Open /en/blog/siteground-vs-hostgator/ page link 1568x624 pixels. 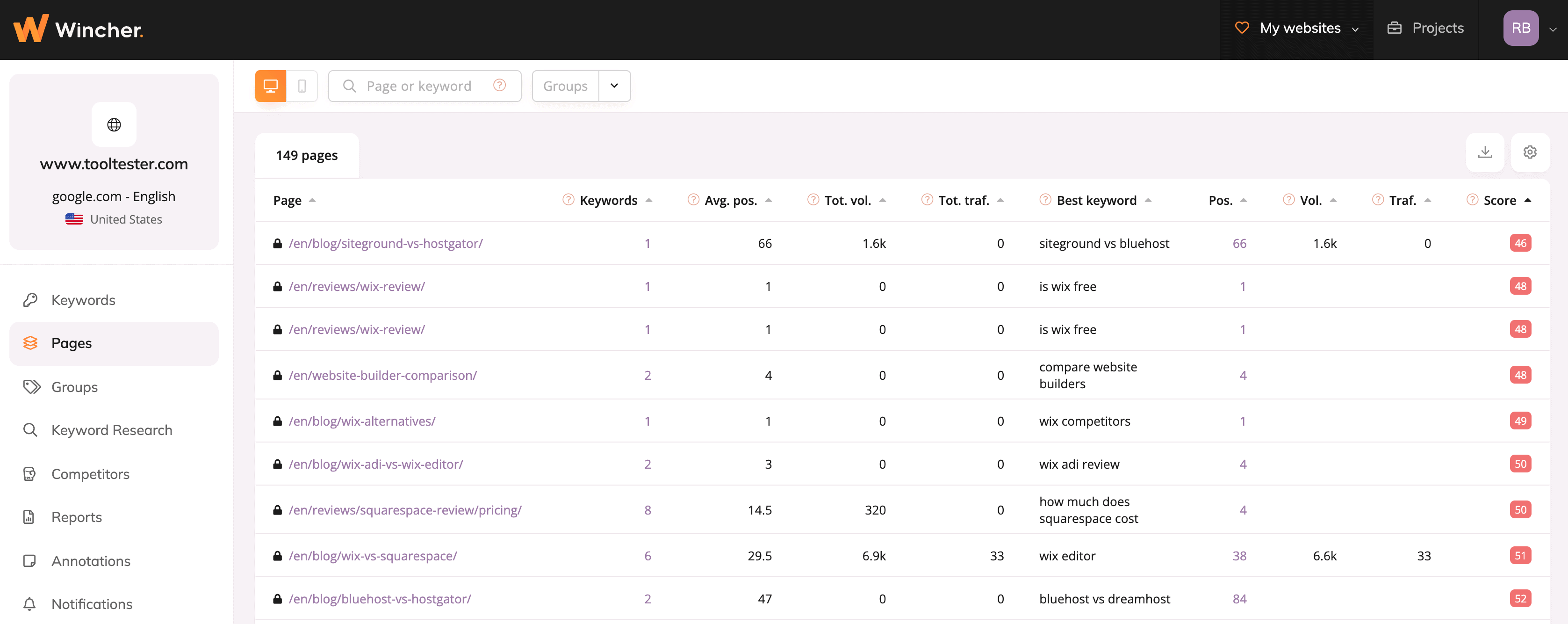[x=385, y=244]
